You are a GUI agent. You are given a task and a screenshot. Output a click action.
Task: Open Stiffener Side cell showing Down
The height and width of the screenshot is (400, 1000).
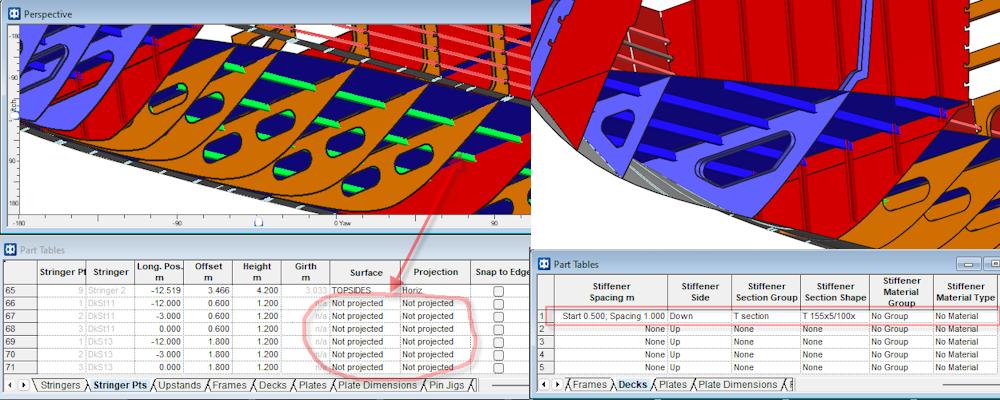(698, 316)
